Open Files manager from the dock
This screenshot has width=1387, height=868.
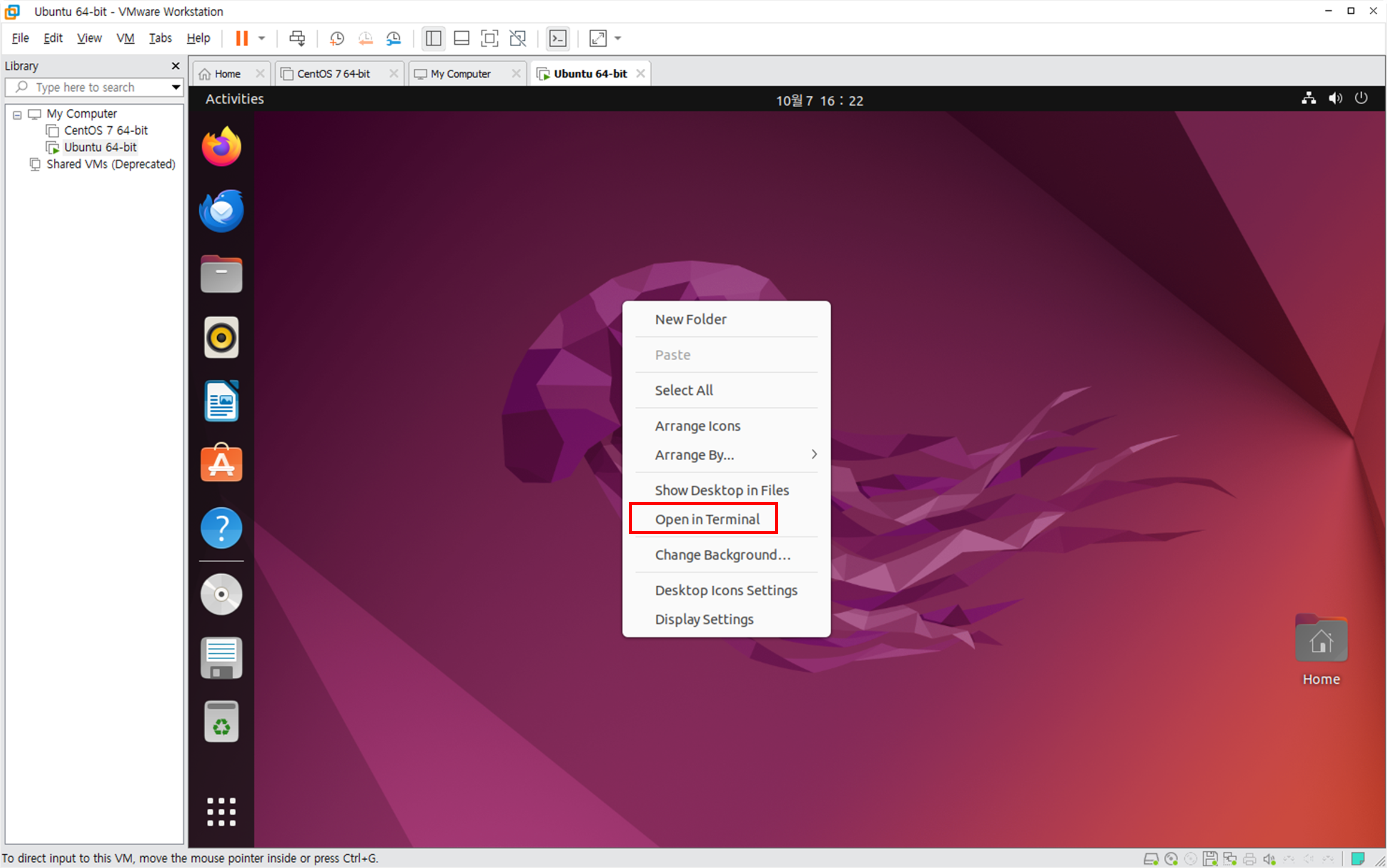221,275
